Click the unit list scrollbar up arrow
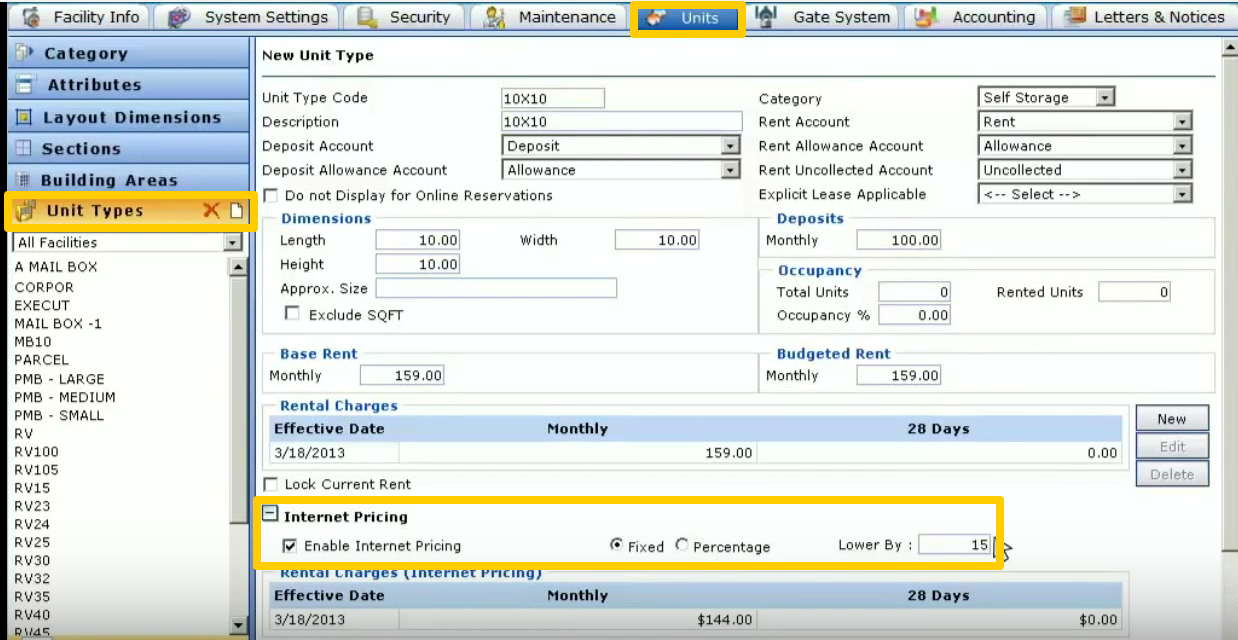Viewport: 1238px width, 640px height. [238, 267]
